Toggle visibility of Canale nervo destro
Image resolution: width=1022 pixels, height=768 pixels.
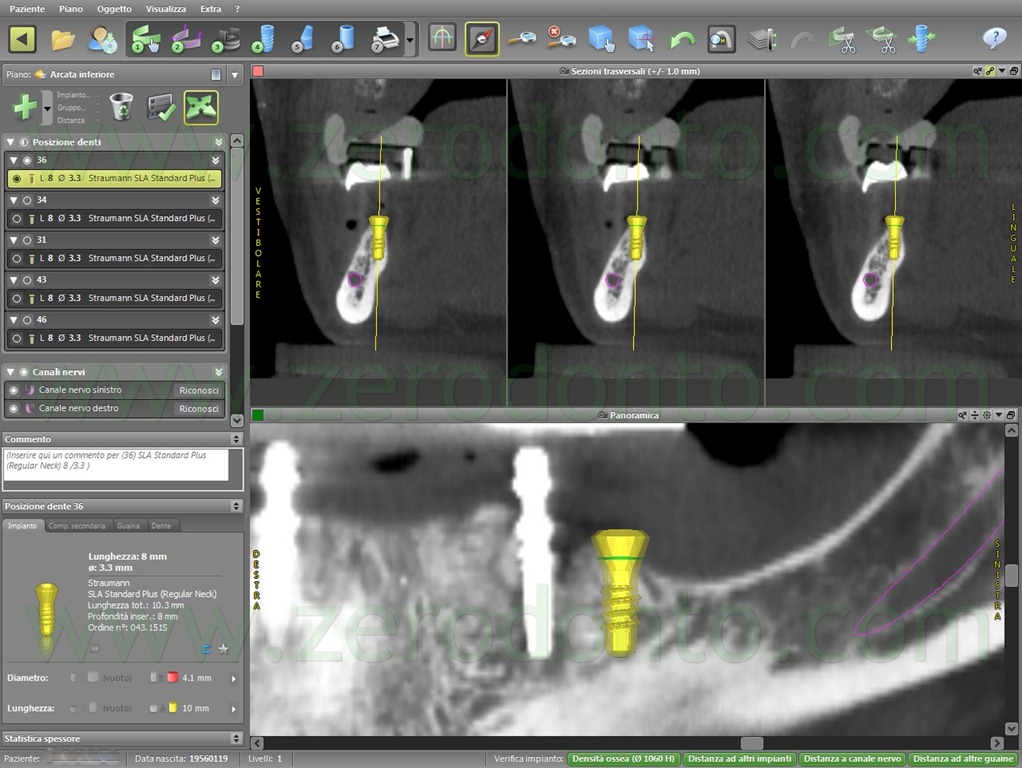(x=13, y=408)
